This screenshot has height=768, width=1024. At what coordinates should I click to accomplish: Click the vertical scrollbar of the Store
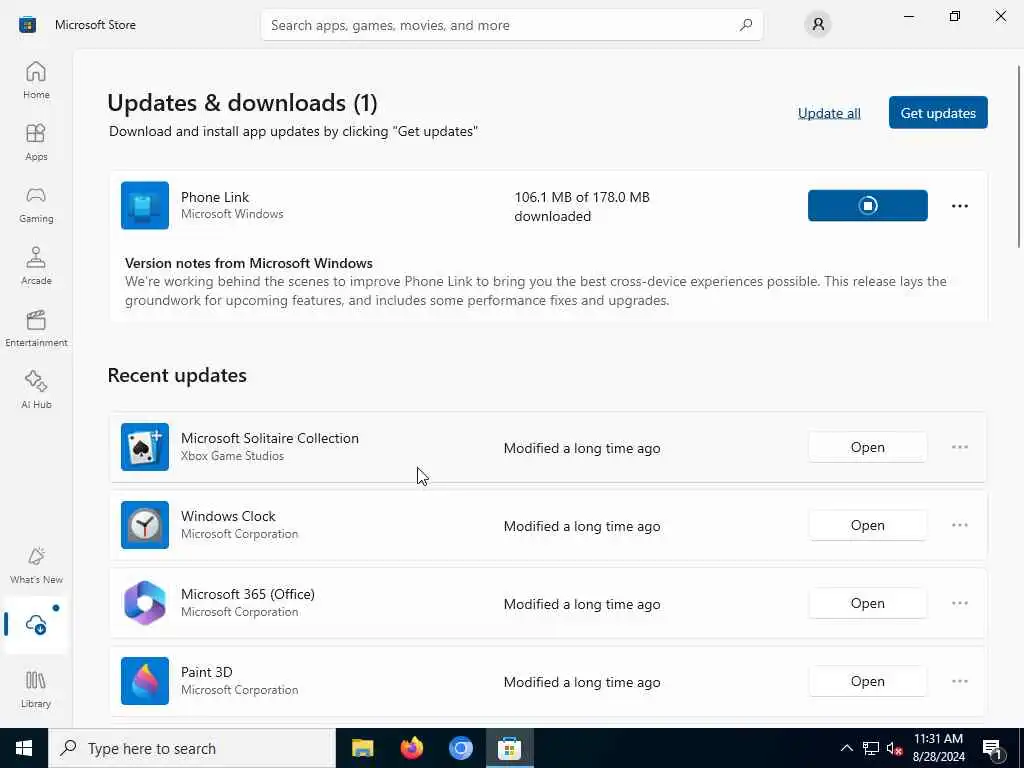tap(1018, 157)
